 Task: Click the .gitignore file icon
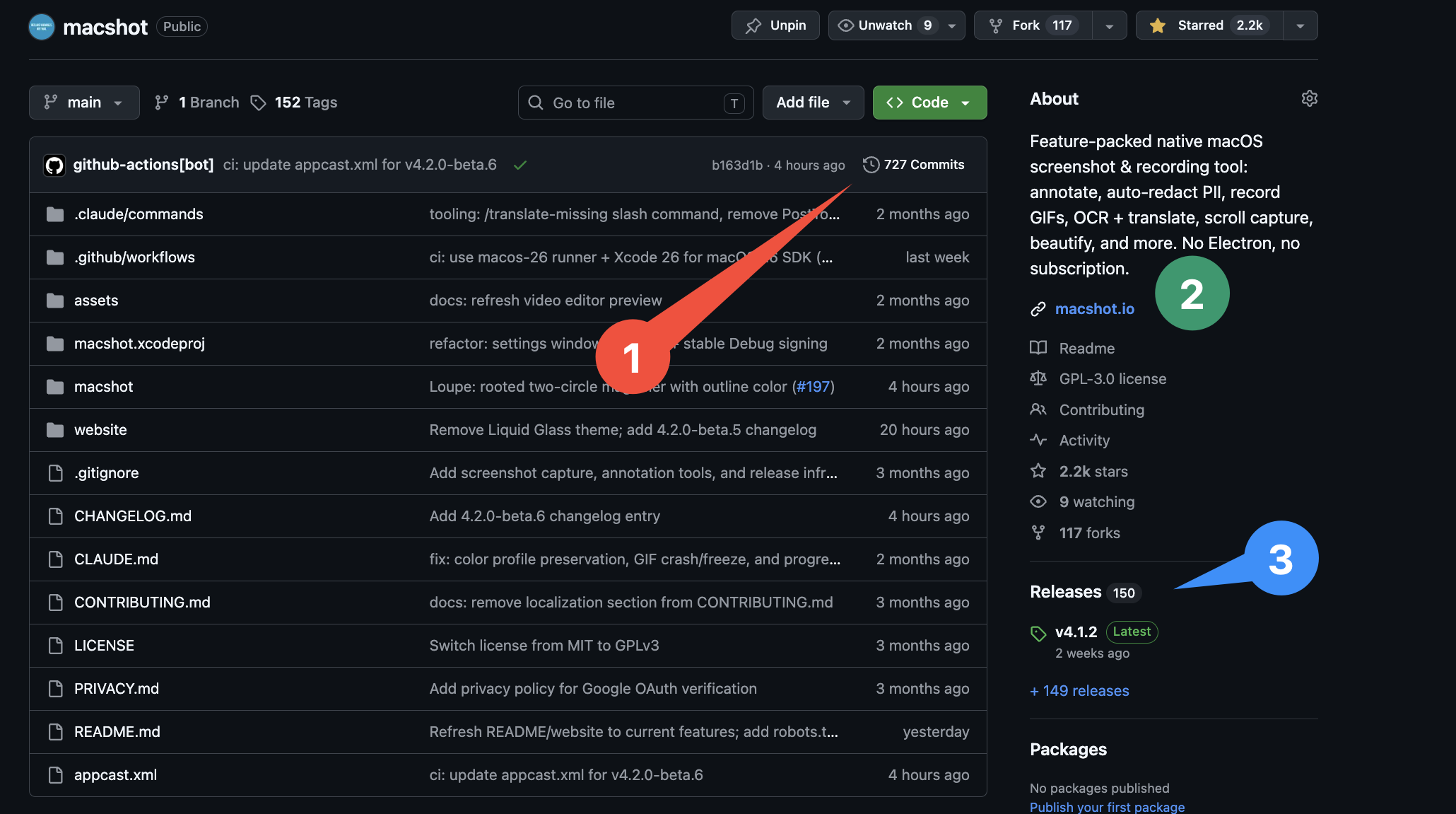pos(55,473)
